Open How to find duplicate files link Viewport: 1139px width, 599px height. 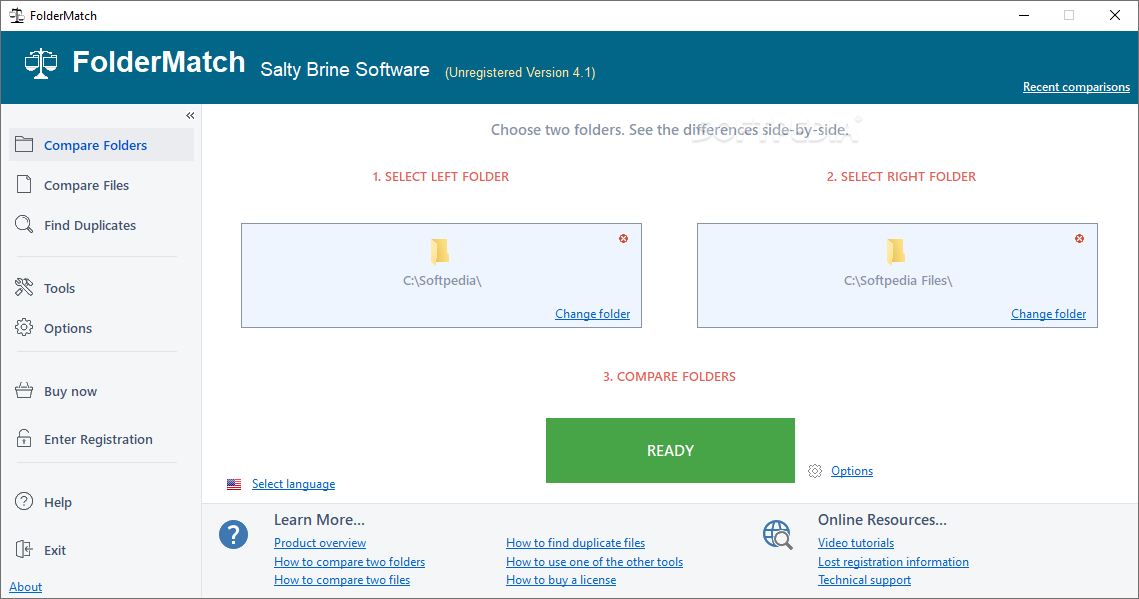tap(575, 542)
